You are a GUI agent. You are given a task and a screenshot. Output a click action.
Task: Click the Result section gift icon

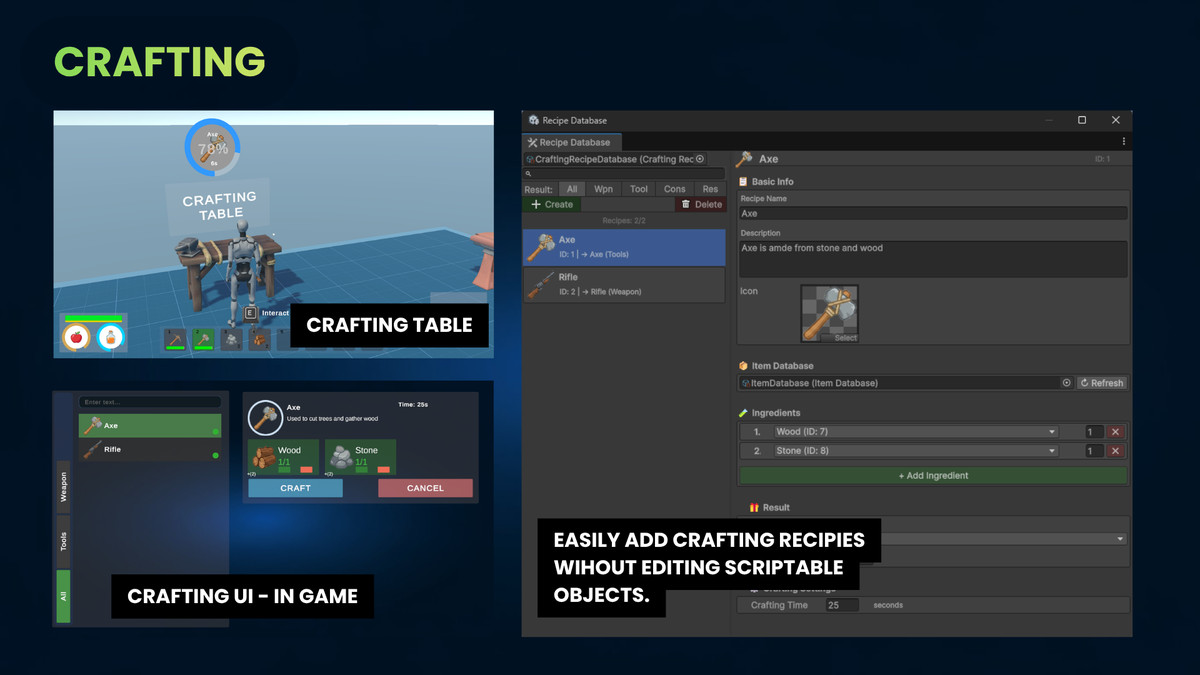point(755,508)
